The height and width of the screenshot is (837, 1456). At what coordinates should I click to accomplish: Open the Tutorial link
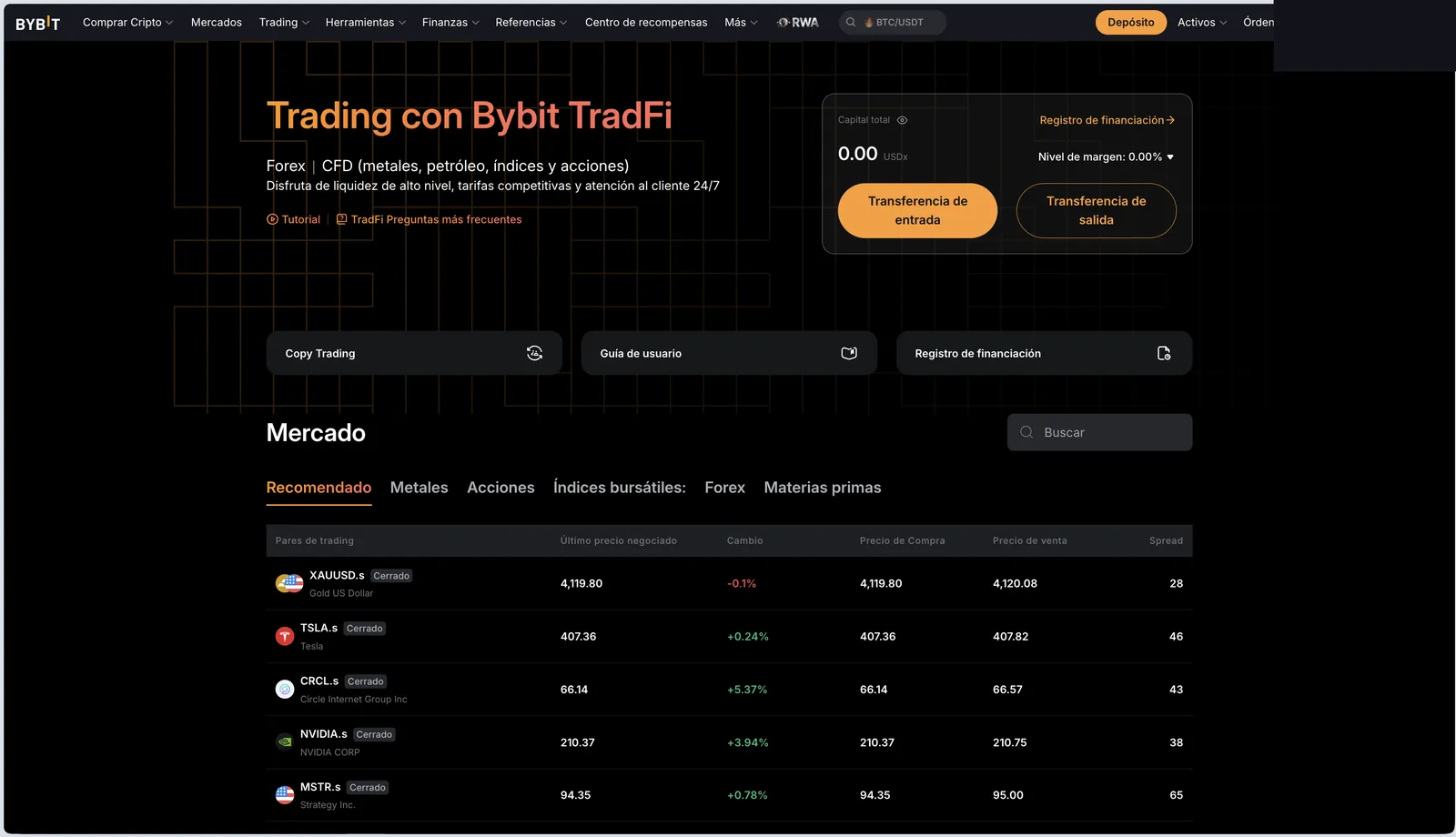click(301, 219)
